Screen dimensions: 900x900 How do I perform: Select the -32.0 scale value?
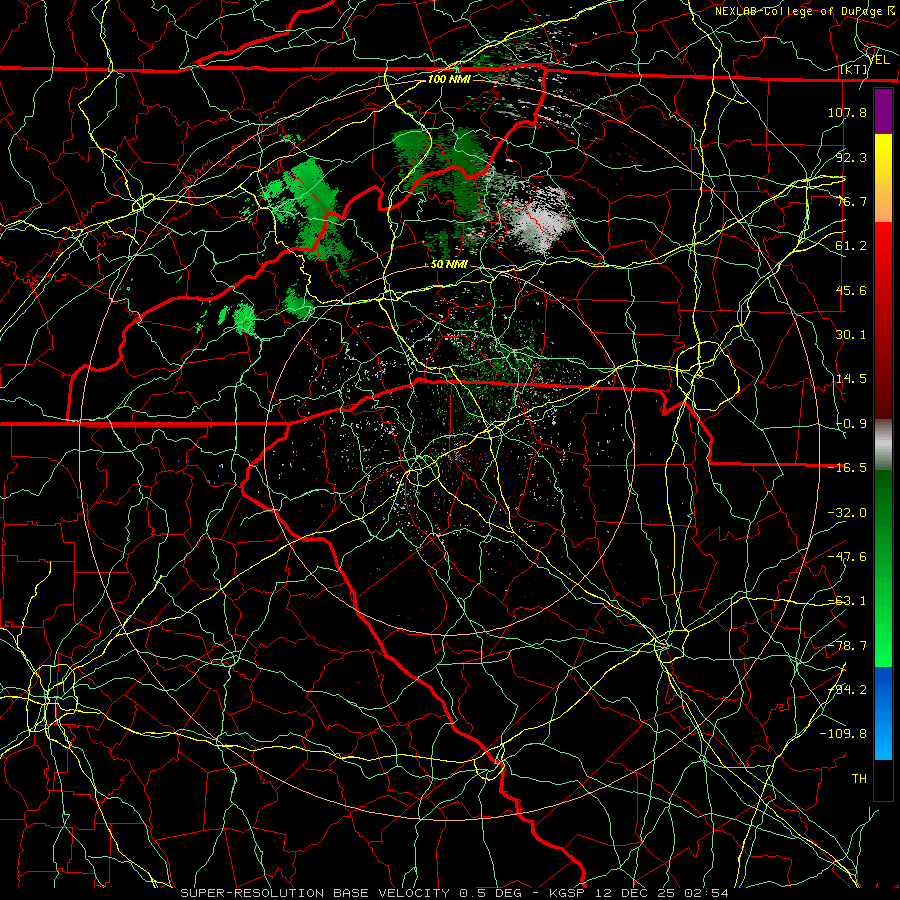[x=847, y=513]
